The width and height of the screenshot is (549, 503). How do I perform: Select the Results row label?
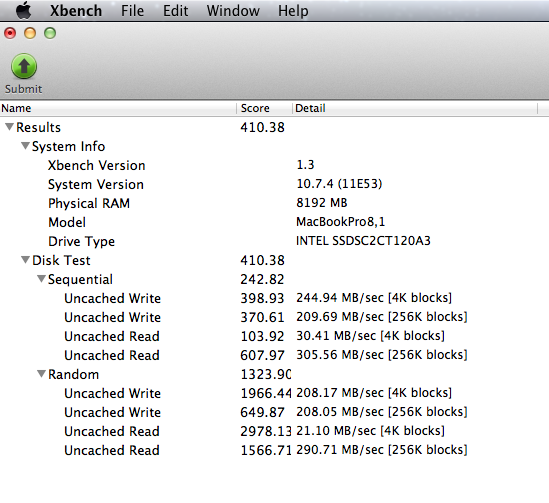click(x=39, y=127)
